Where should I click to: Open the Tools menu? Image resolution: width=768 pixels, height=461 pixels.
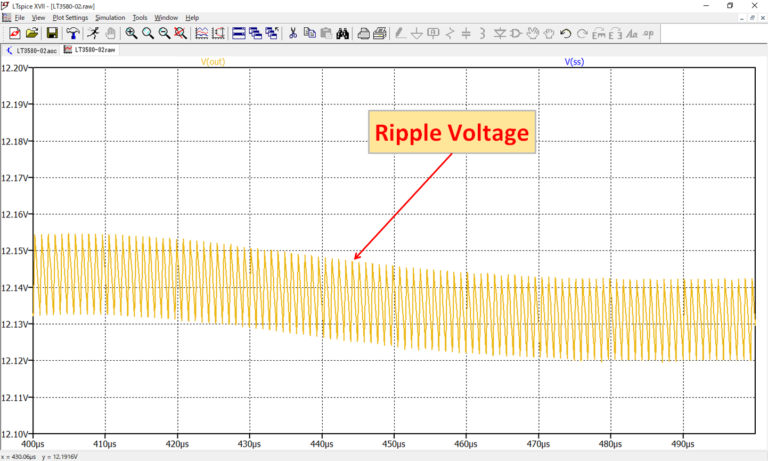coord(140,17)
